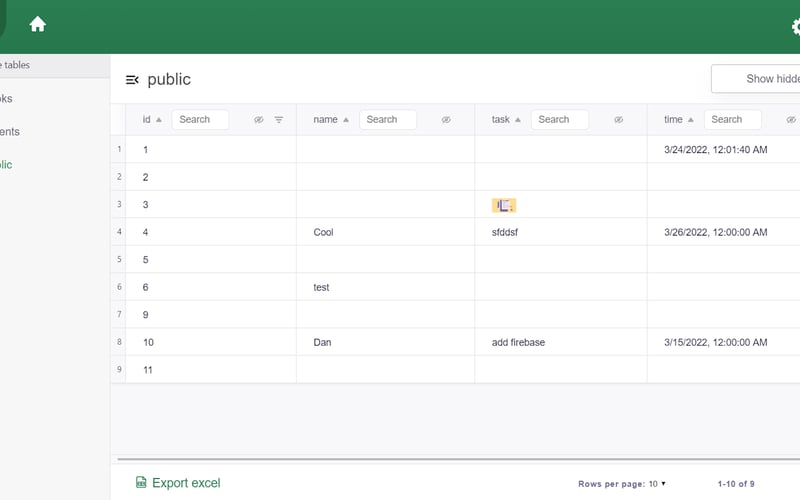Click the '1-10 of 9' pagination text

coord(736,484)
